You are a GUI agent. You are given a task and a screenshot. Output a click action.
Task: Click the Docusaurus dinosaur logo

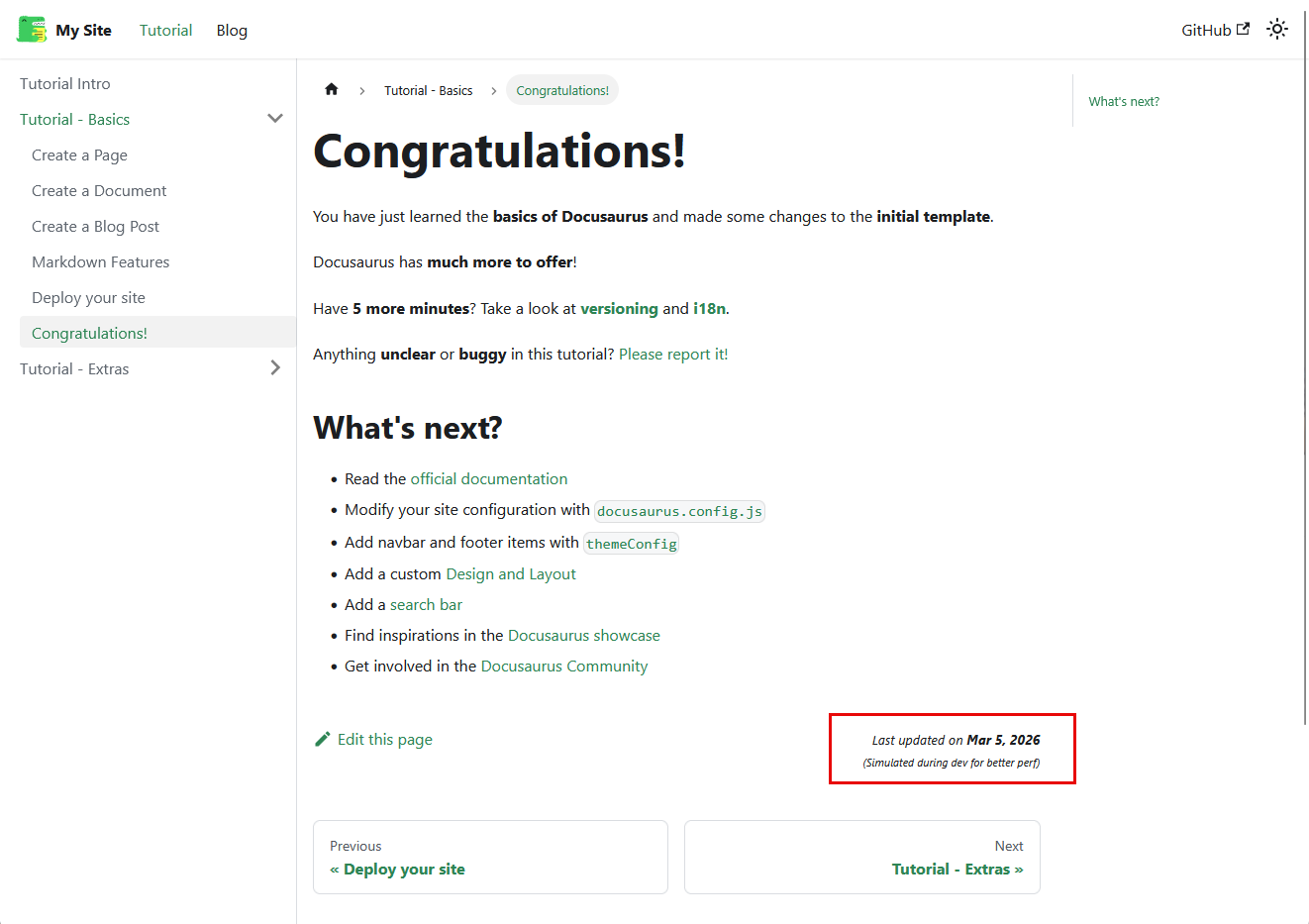32,30
